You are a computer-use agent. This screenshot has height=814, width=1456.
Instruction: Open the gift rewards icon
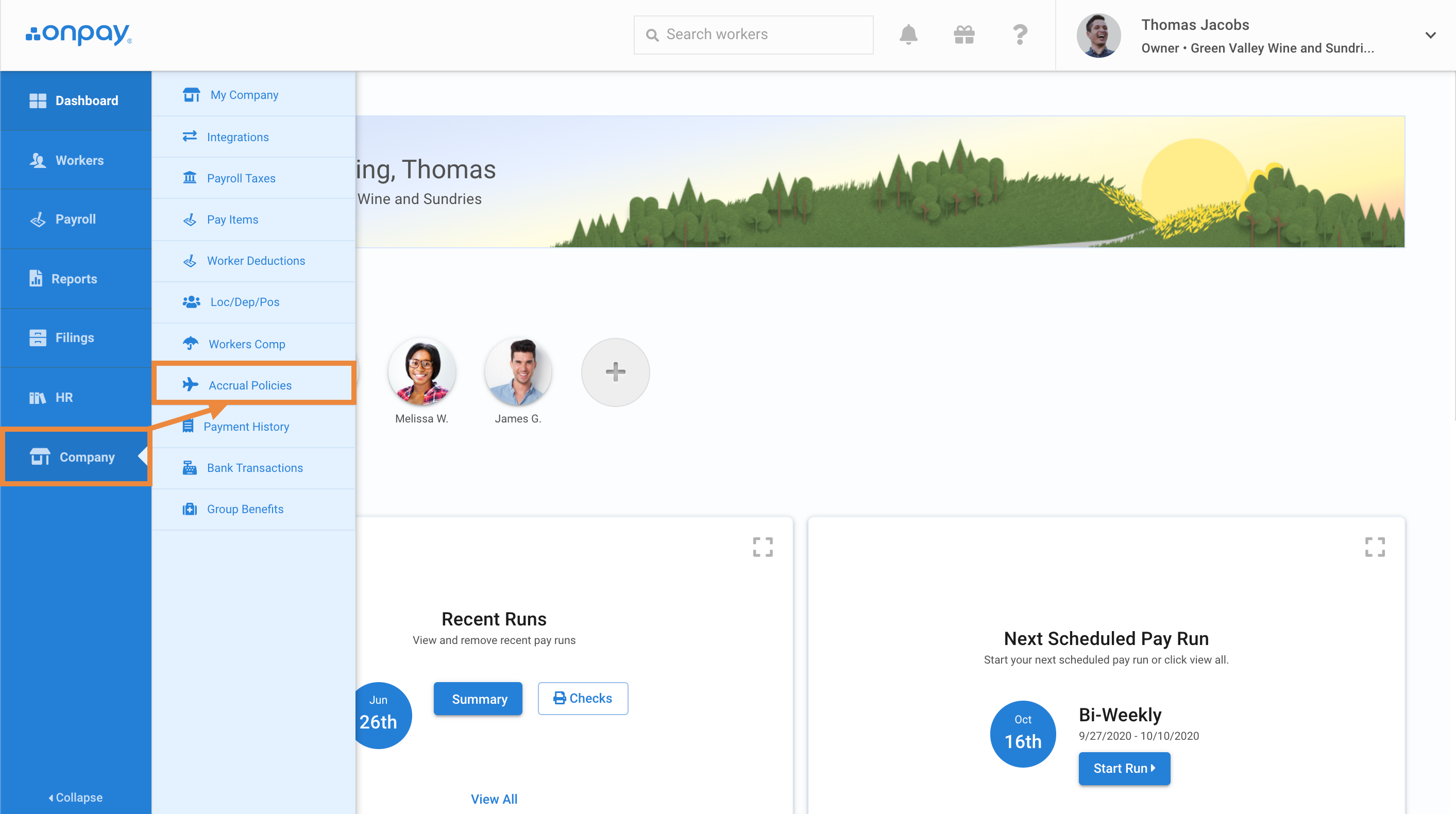[963, 35]
